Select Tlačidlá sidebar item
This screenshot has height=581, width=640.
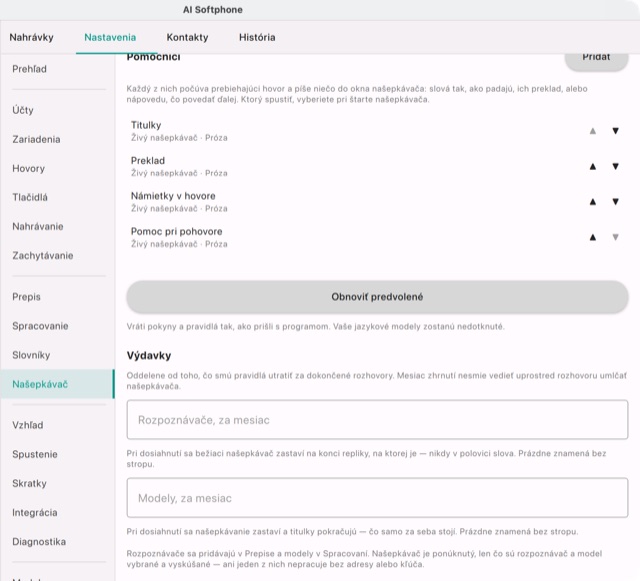pyautogui.click(x=58, y=197)
